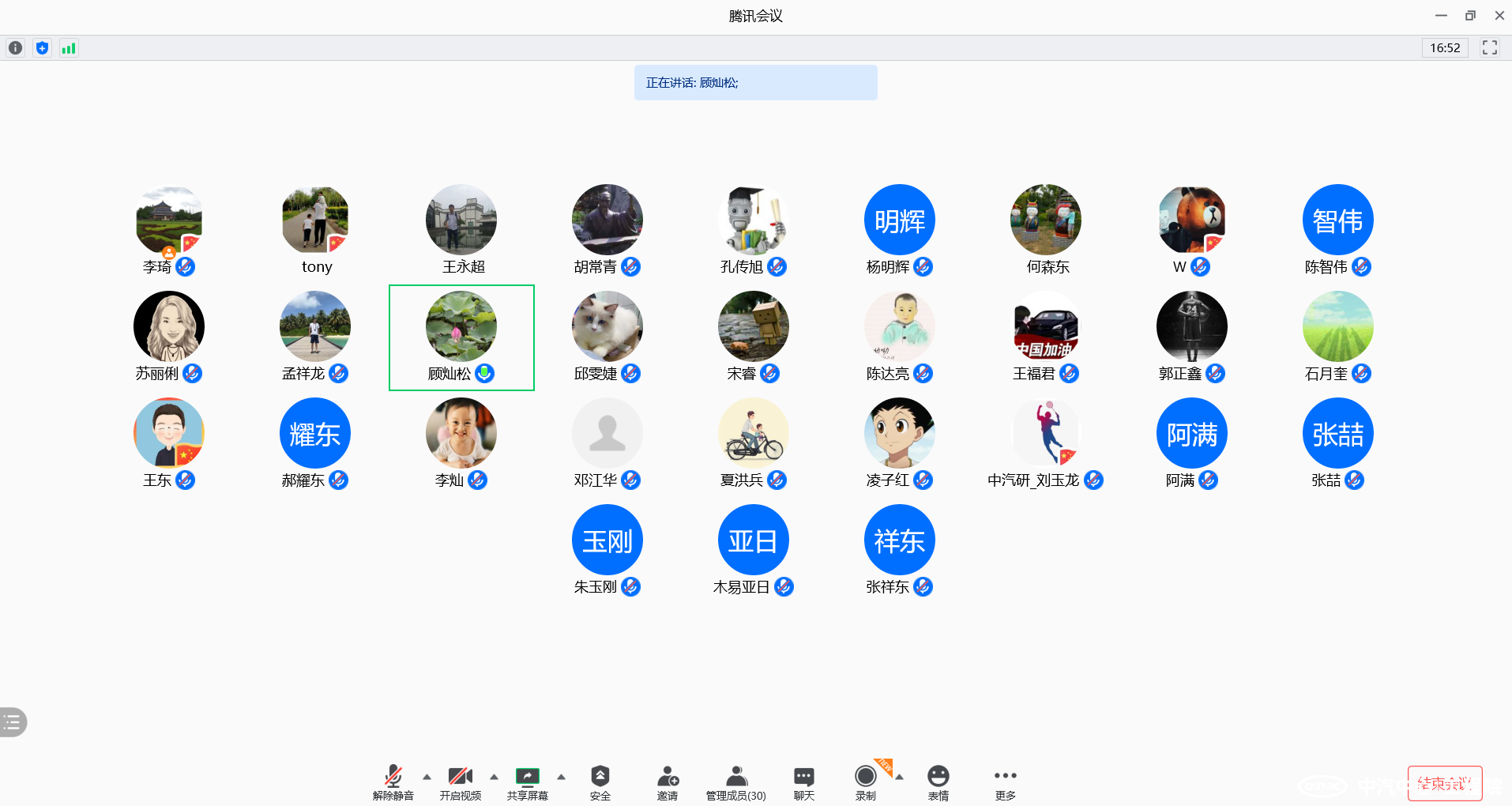Expand the share screen options arrow
The image size is (1512, 806).
(x=561, y=777)
